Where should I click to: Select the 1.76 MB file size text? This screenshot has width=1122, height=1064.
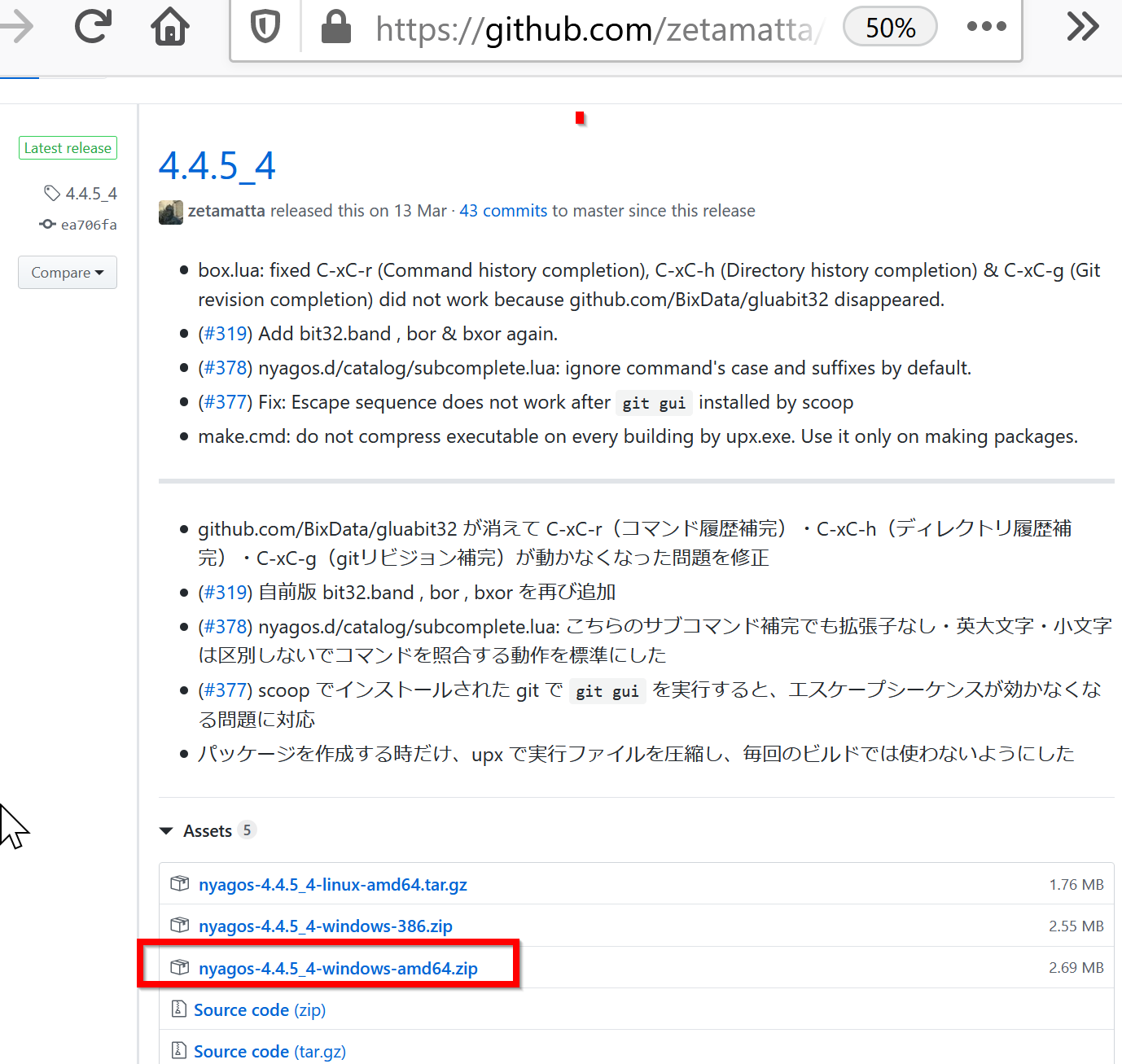coord(1076,885)
